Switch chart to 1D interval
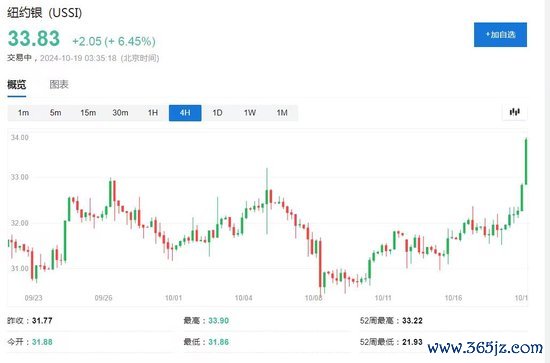This screenshot has width=550, height=363. click(217, 113)
